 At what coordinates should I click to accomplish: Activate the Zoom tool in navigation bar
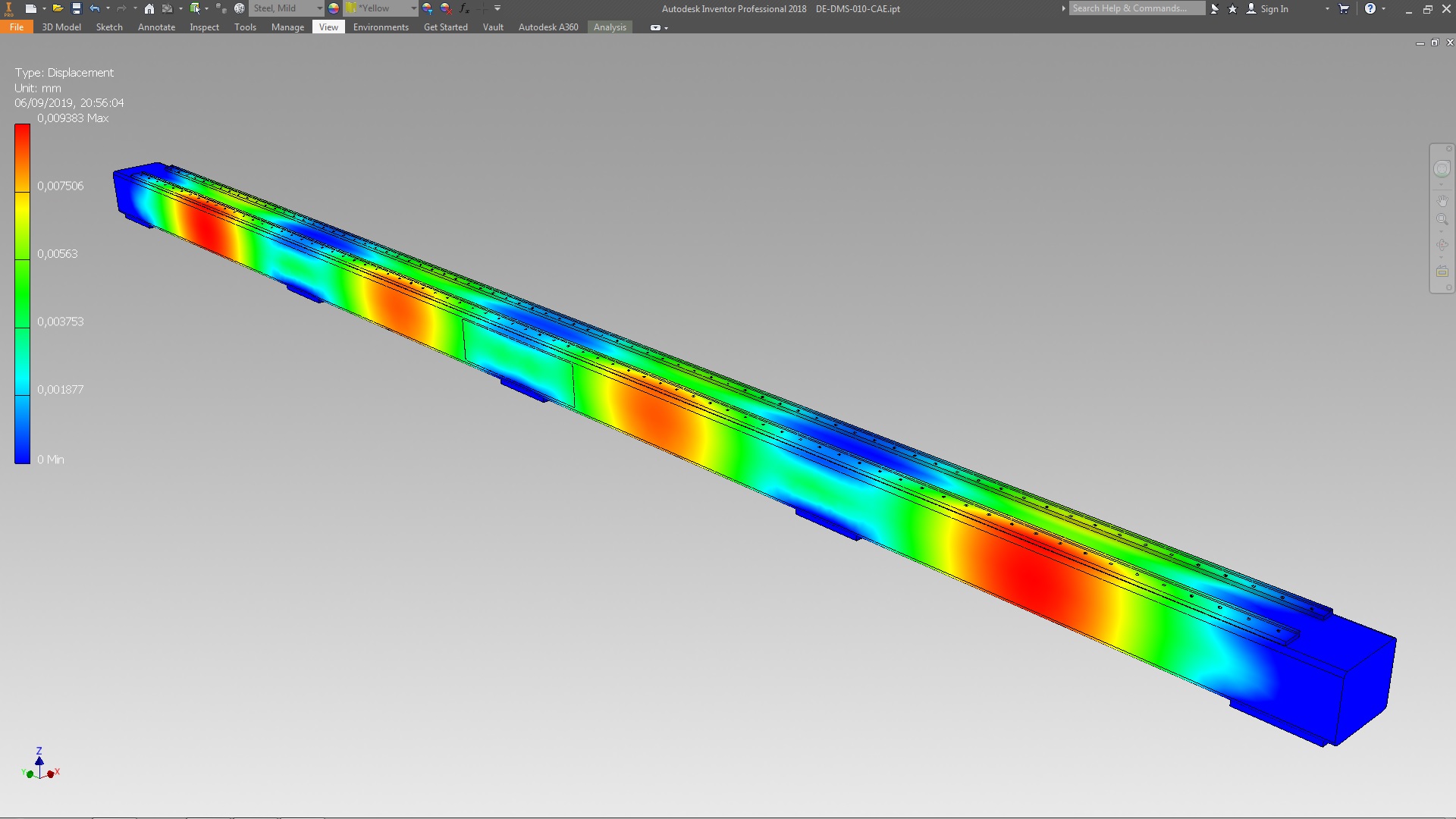(x=1442, y=220)
